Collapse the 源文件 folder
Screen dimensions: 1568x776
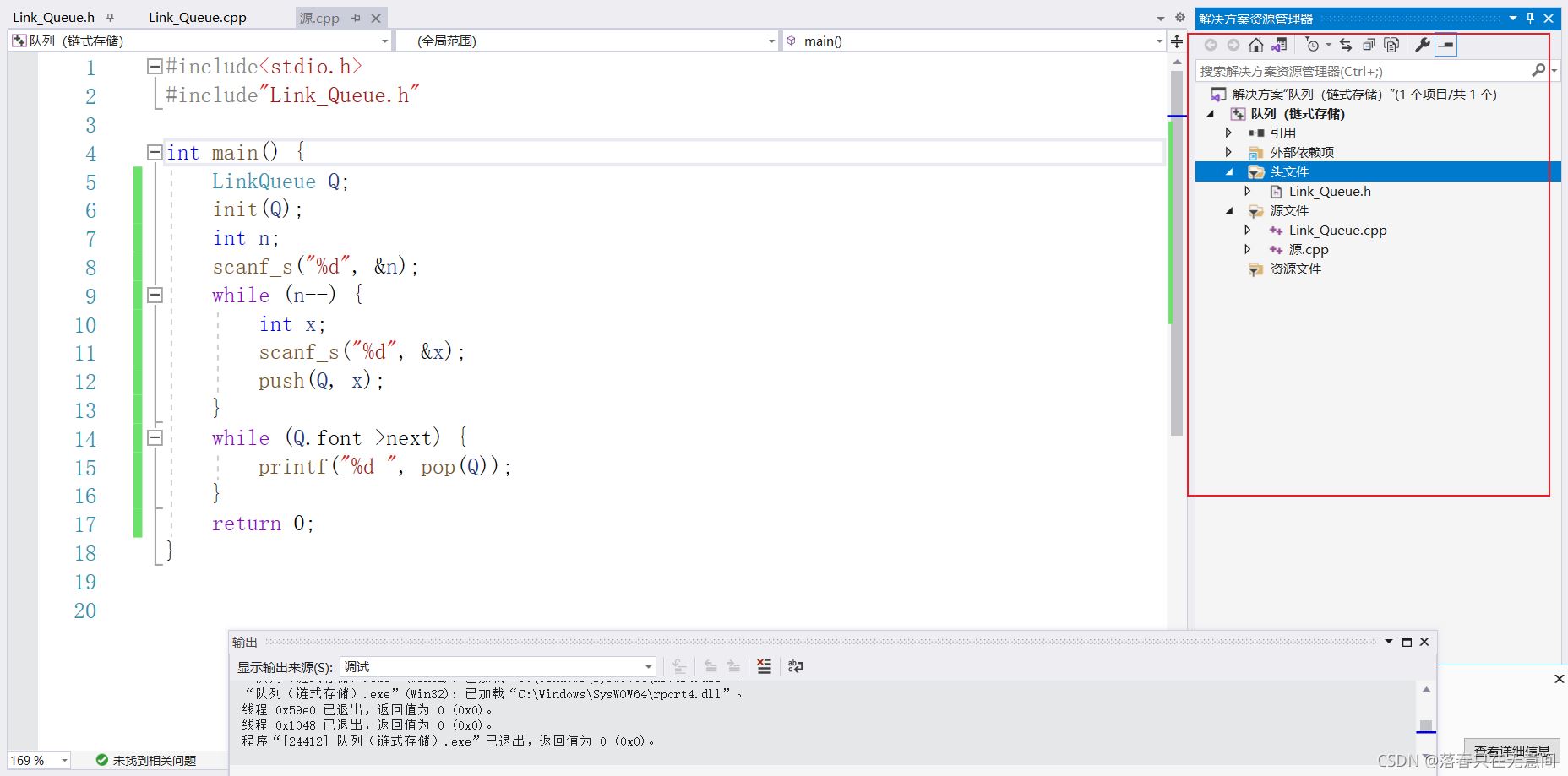tap(1230, 210)
